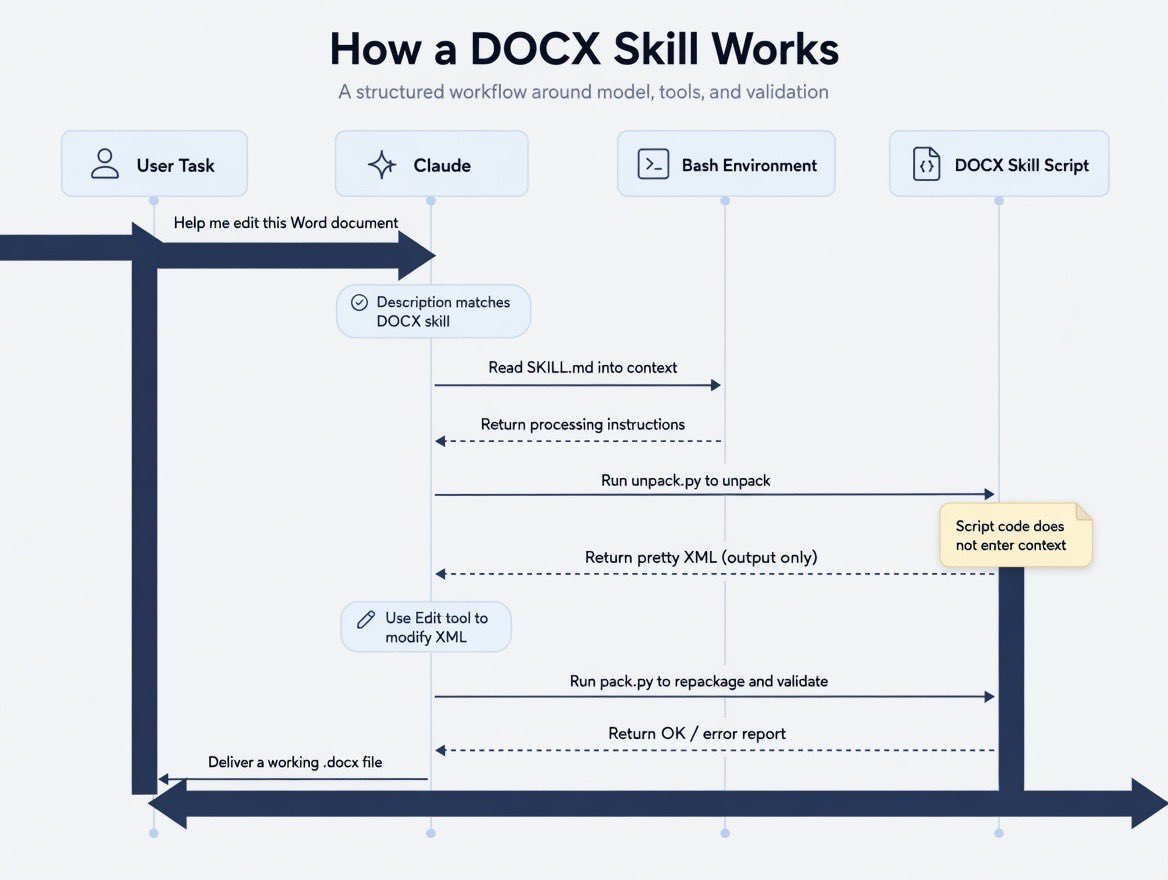Viewport: 1168px width, 880px height.
Task: Click the user person icon
Action: click(105, 164)
